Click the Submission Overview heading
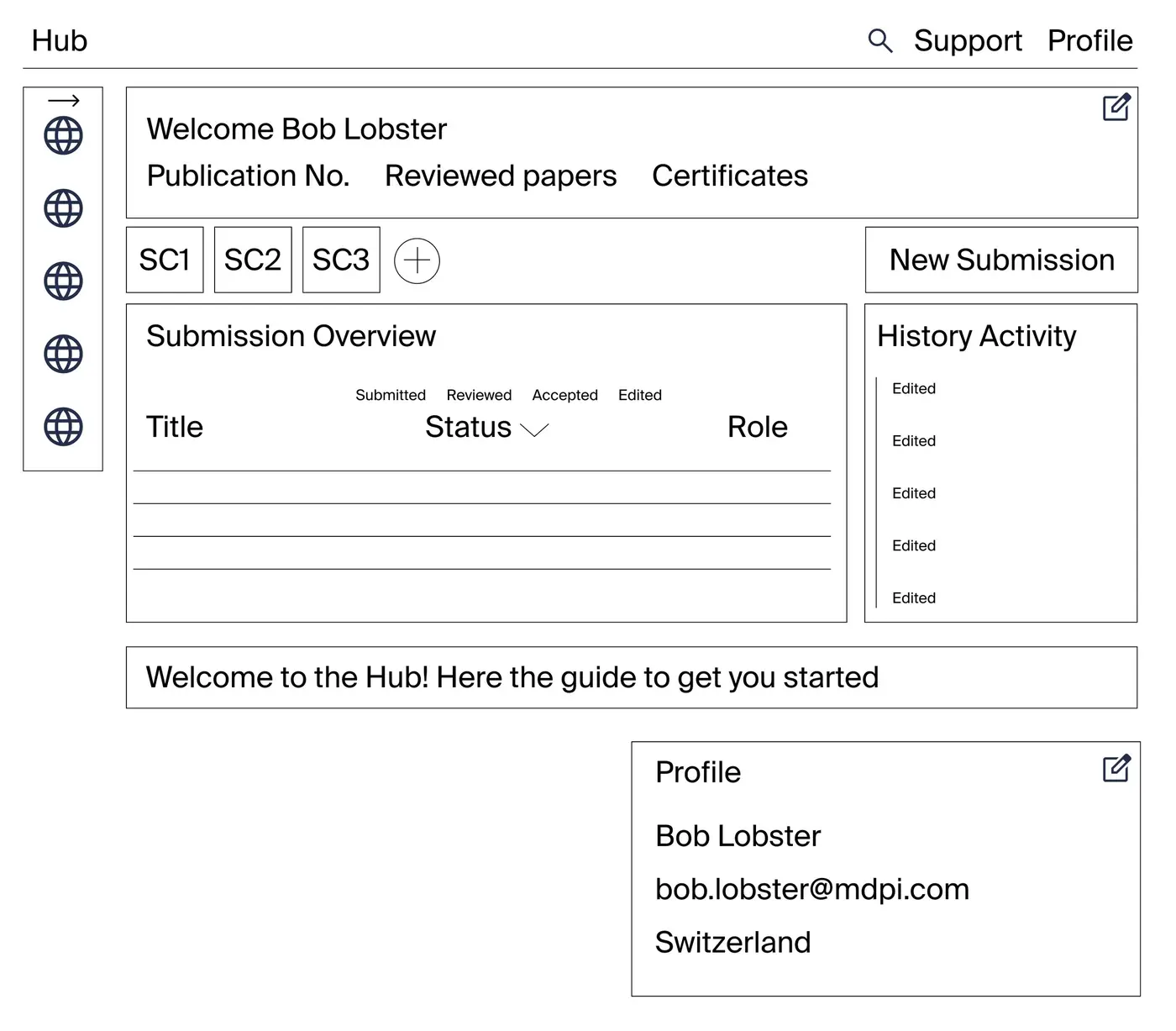 tap(291, 336)
